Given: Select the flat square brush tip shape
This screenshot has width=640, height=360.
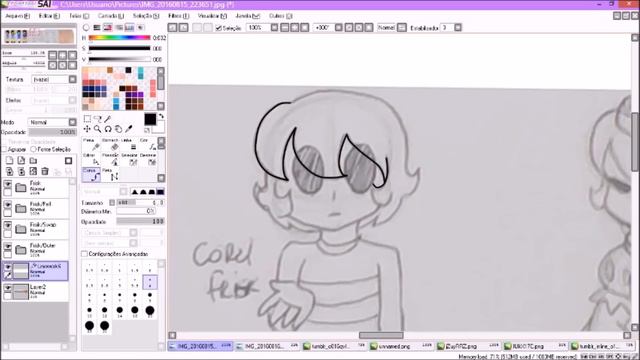Looking at the screenshot, I should (160, 191).
